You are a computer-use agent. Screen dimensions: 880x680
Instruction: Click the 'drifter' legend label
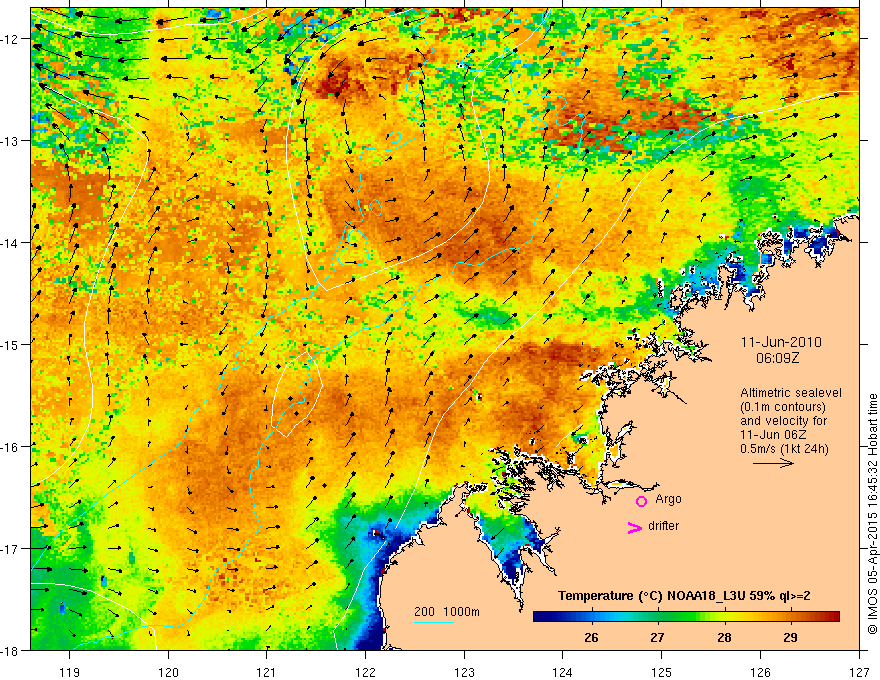pos(663,526)
